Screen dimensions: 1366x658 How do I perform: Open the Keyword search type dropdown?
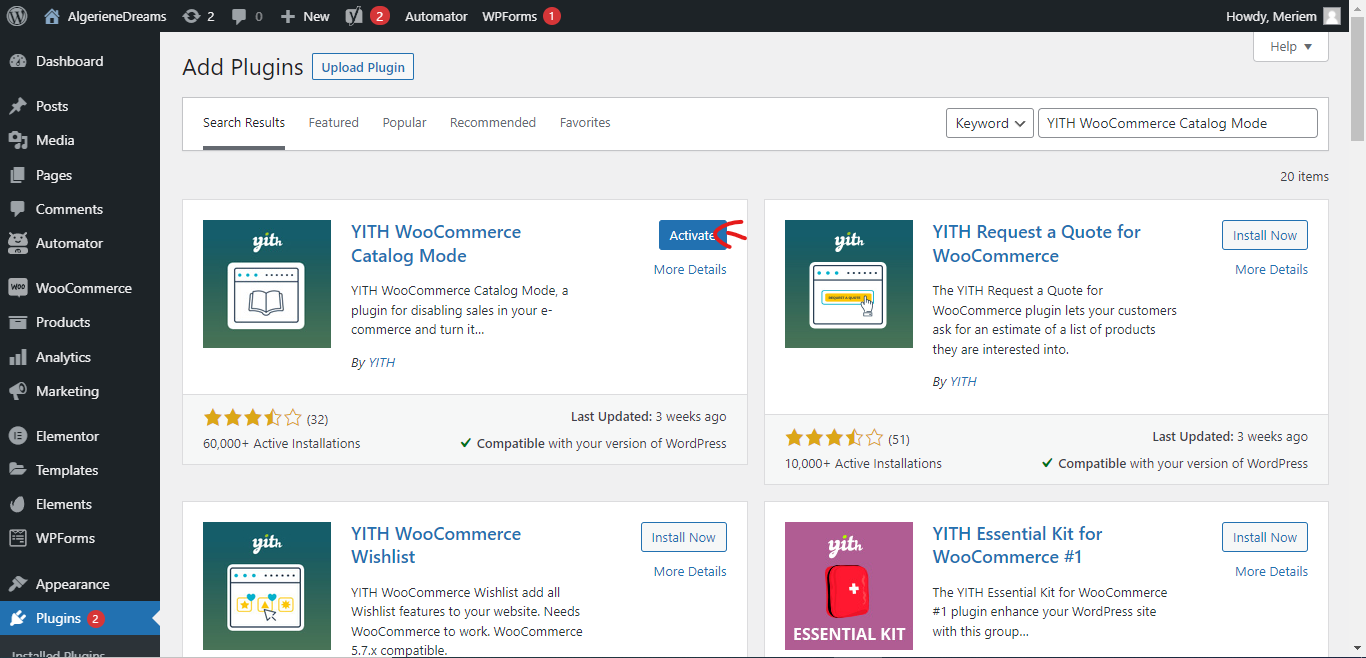pos(990,123)
